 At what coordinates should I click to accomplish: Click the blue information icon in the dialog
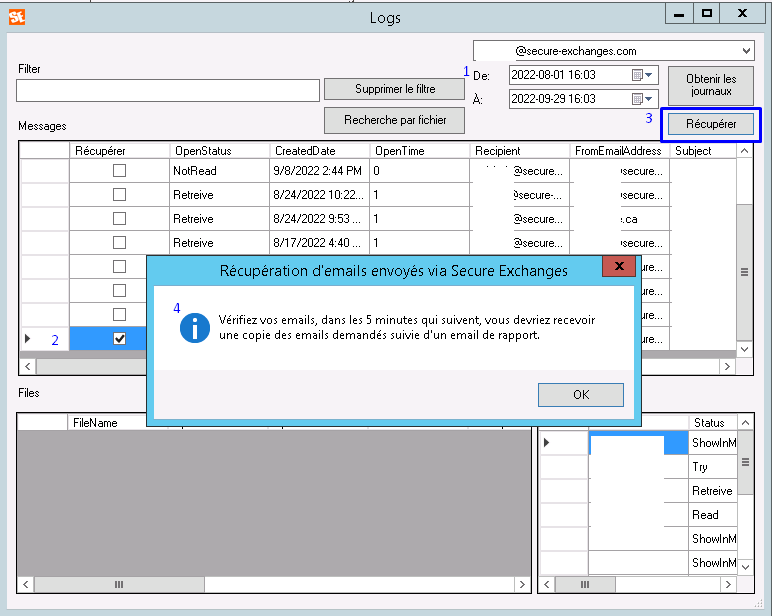pos(194,327)
